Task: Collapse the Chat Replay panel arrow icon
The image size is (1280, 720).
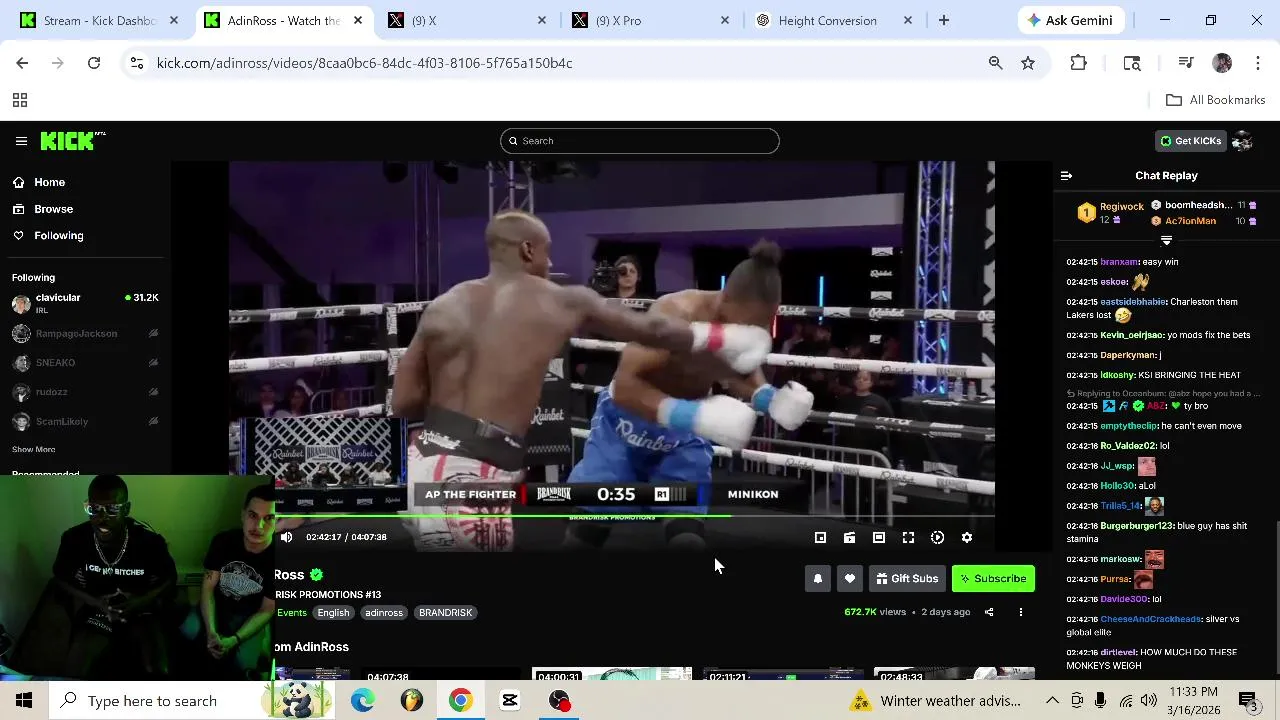Action: 1066,176
